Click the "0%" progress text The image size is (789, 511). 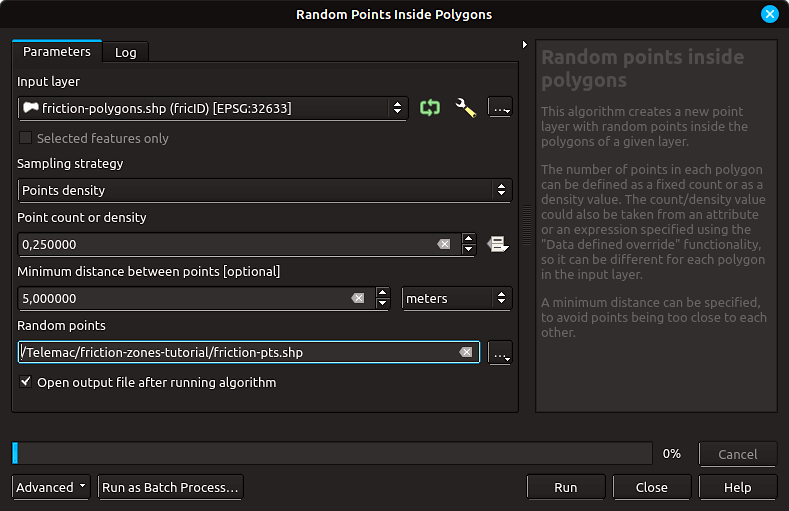[671, 454]
